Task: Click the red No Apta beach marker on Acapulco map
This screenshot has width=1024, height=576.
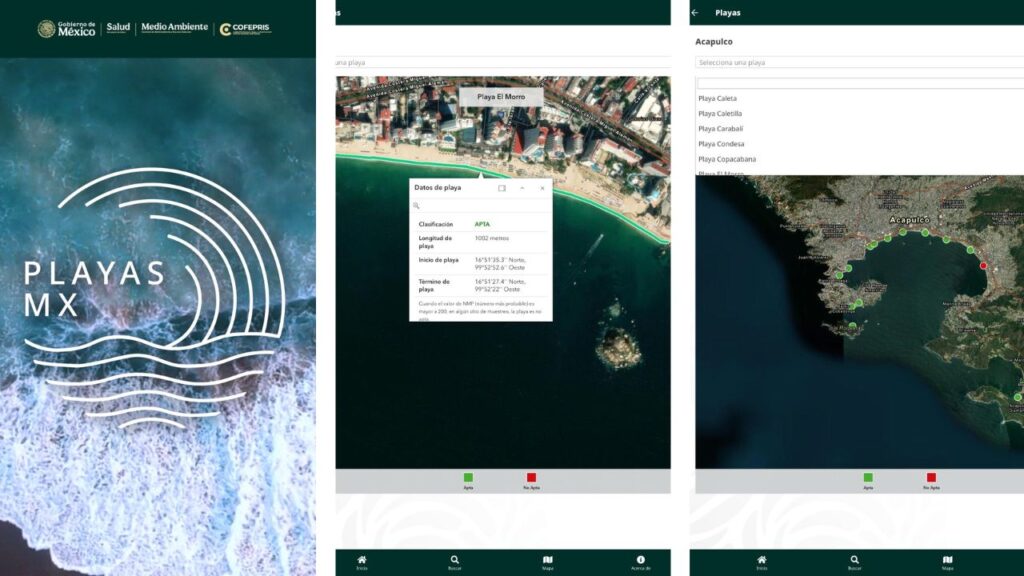Action: [x=983, y=266]
